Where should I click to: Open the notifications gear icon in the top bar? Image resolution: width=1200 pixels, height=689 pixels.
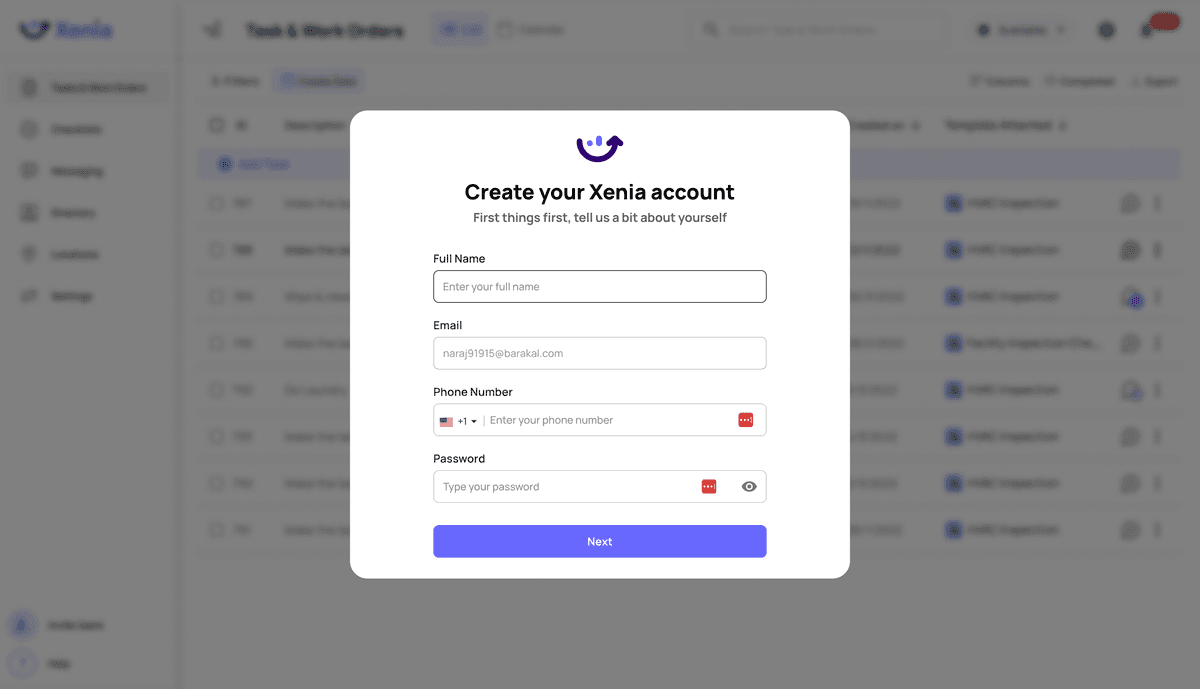point(1106,29)
